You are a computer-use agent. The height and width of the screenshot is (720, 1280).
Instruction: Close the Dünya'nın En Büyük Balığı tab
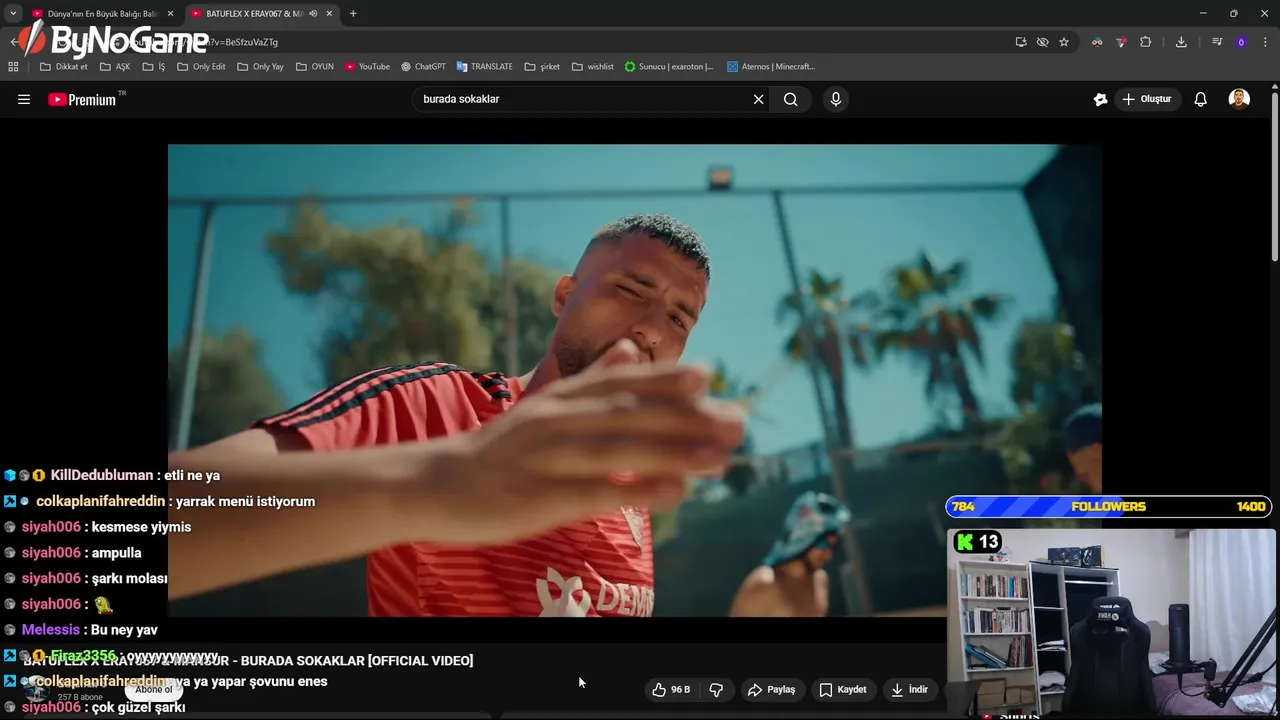[170, 14]
